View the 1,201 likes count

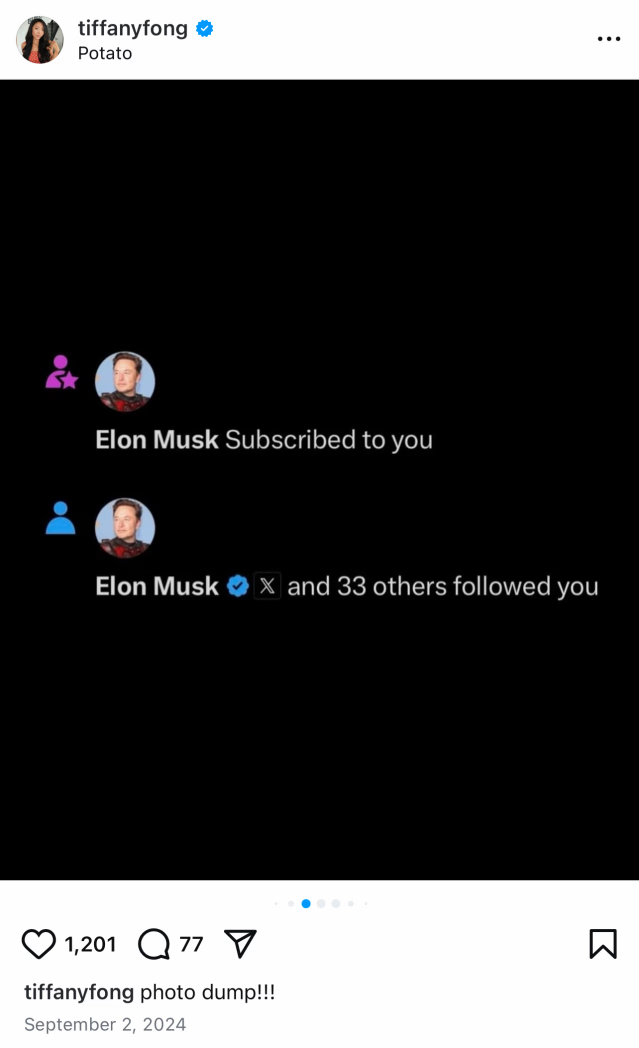click(90, 944)
